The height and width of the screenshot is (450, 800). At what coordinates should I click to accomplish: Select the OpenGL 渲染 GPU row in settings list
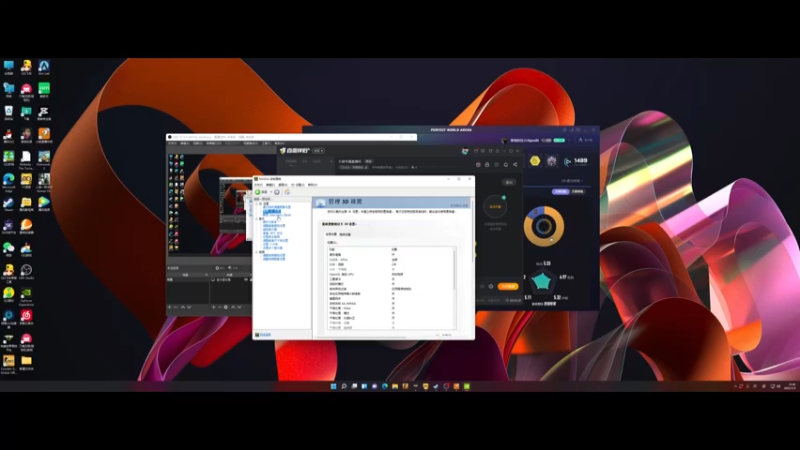(x=391, y=274)
